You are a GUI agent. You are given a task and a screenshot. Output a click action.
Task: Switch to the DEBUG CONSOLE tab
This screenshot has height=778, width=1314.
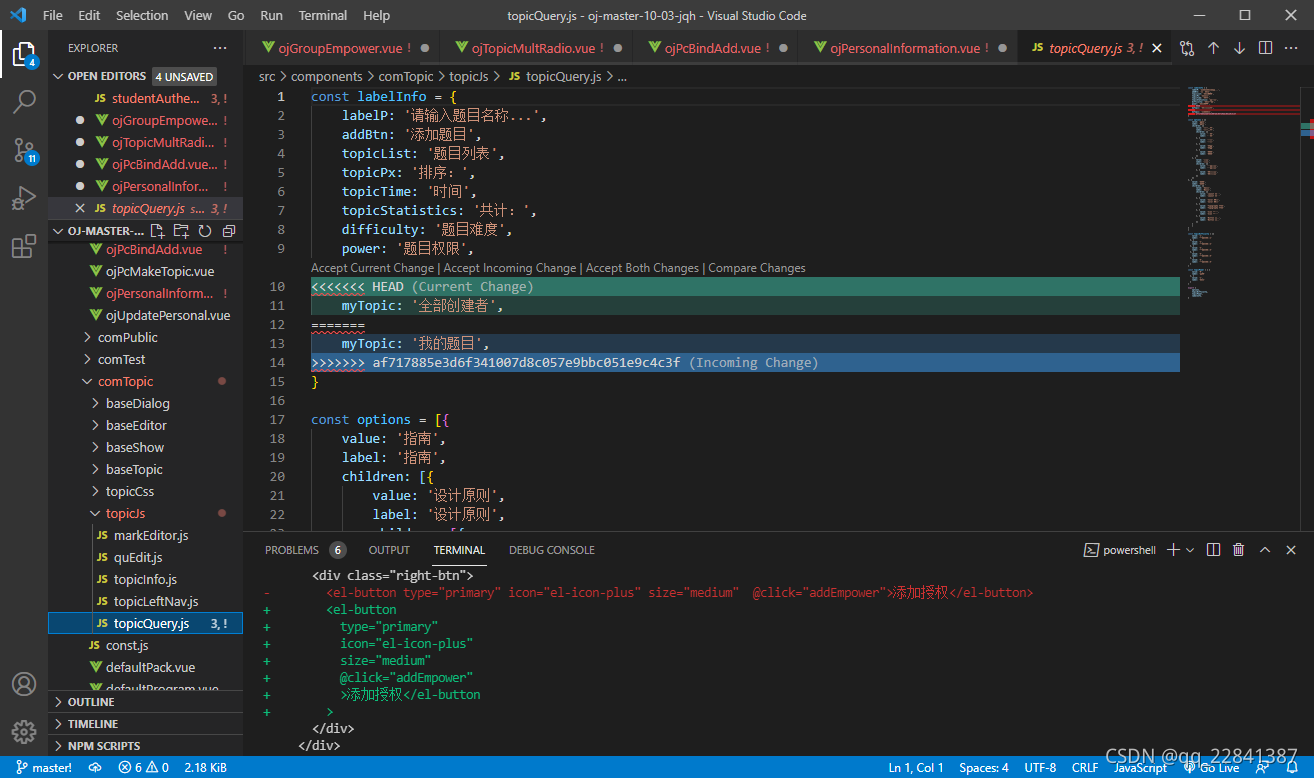(552, 550)
